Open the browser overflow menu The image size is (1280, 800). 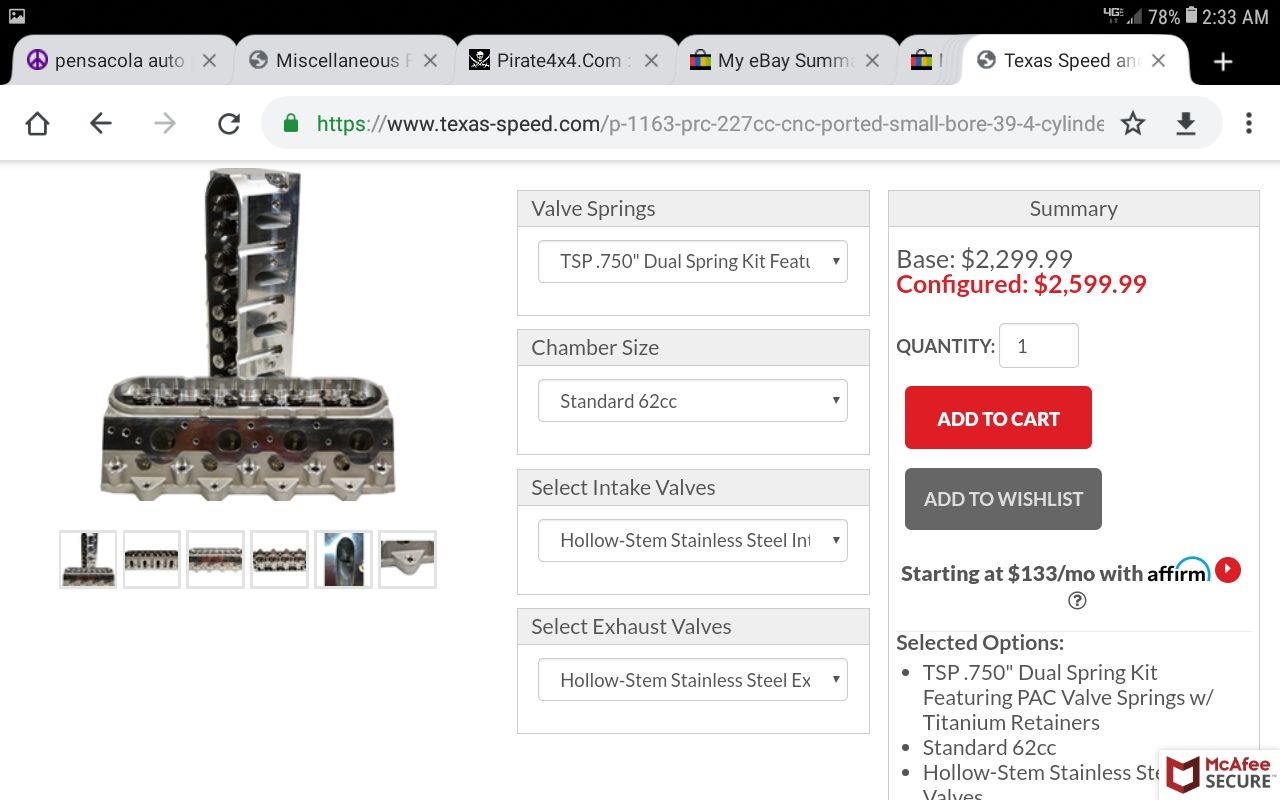[x=1248, y=123]
